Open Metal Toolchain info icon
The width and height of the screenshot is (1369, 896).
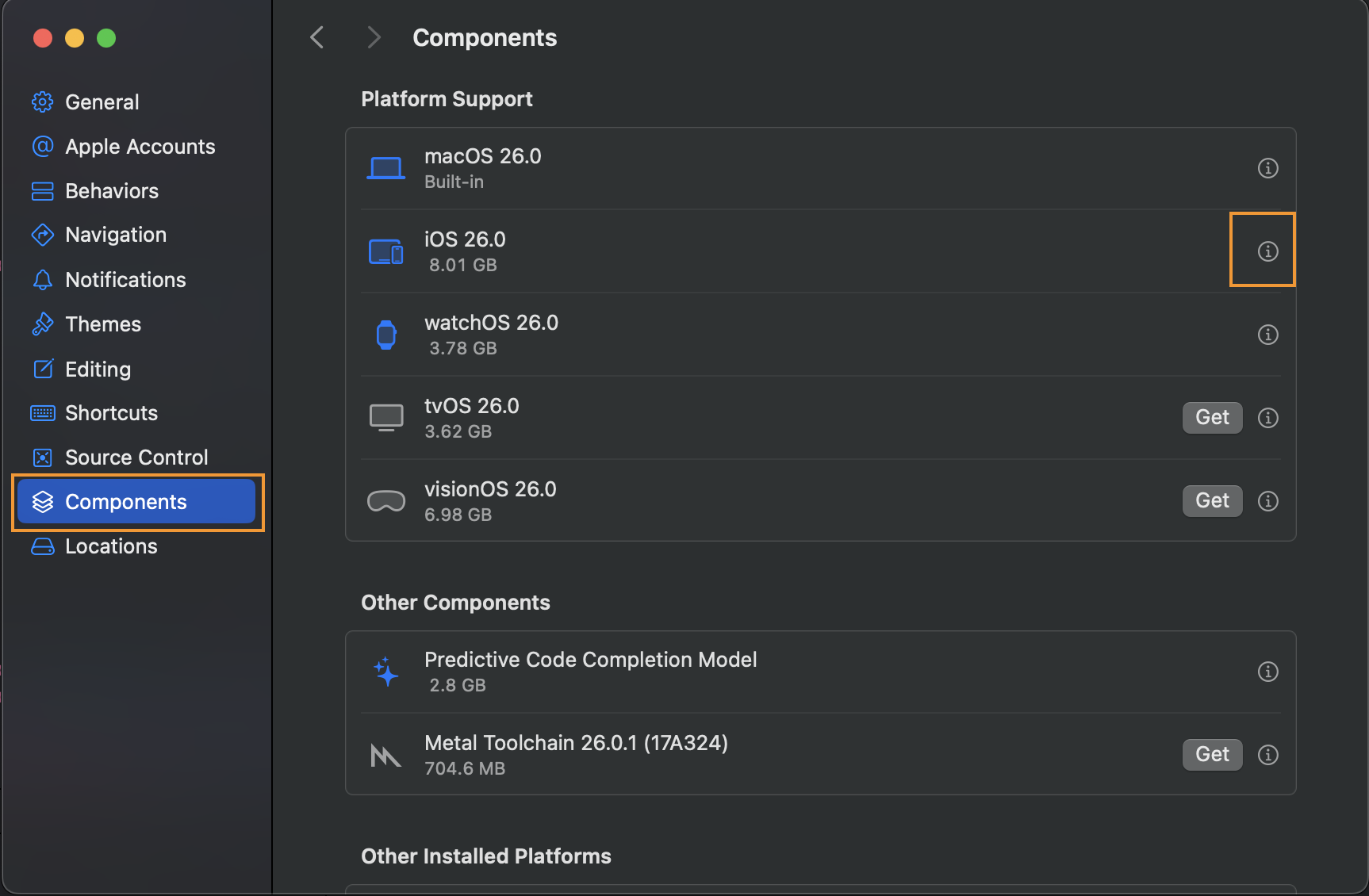click(x=1267, y=755)
